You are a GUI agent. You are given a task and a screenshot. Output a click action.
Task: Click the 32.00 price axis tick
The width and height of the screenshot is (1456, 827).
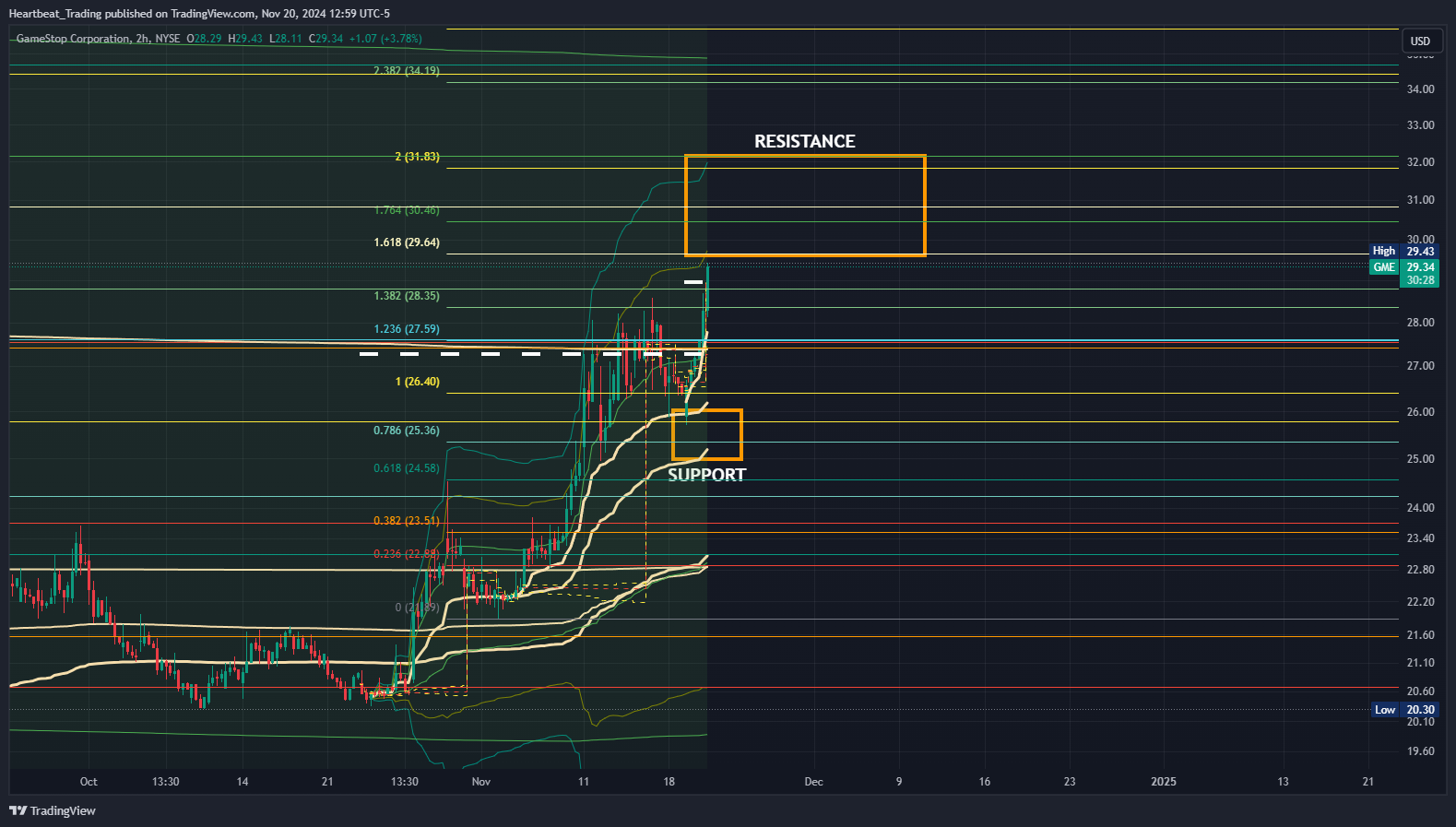pyautogui.click(x=1420, y=162)
